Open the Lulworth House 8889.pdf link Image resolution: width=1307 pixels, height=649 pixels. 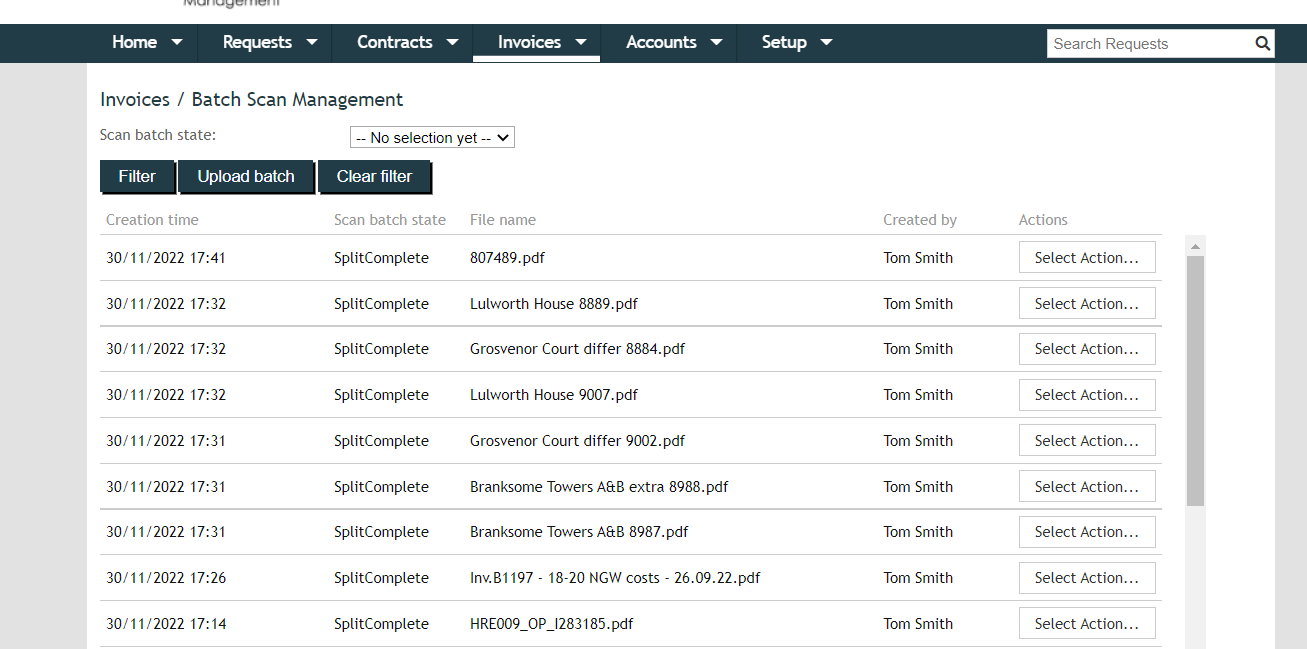click(x=553, y=303)
